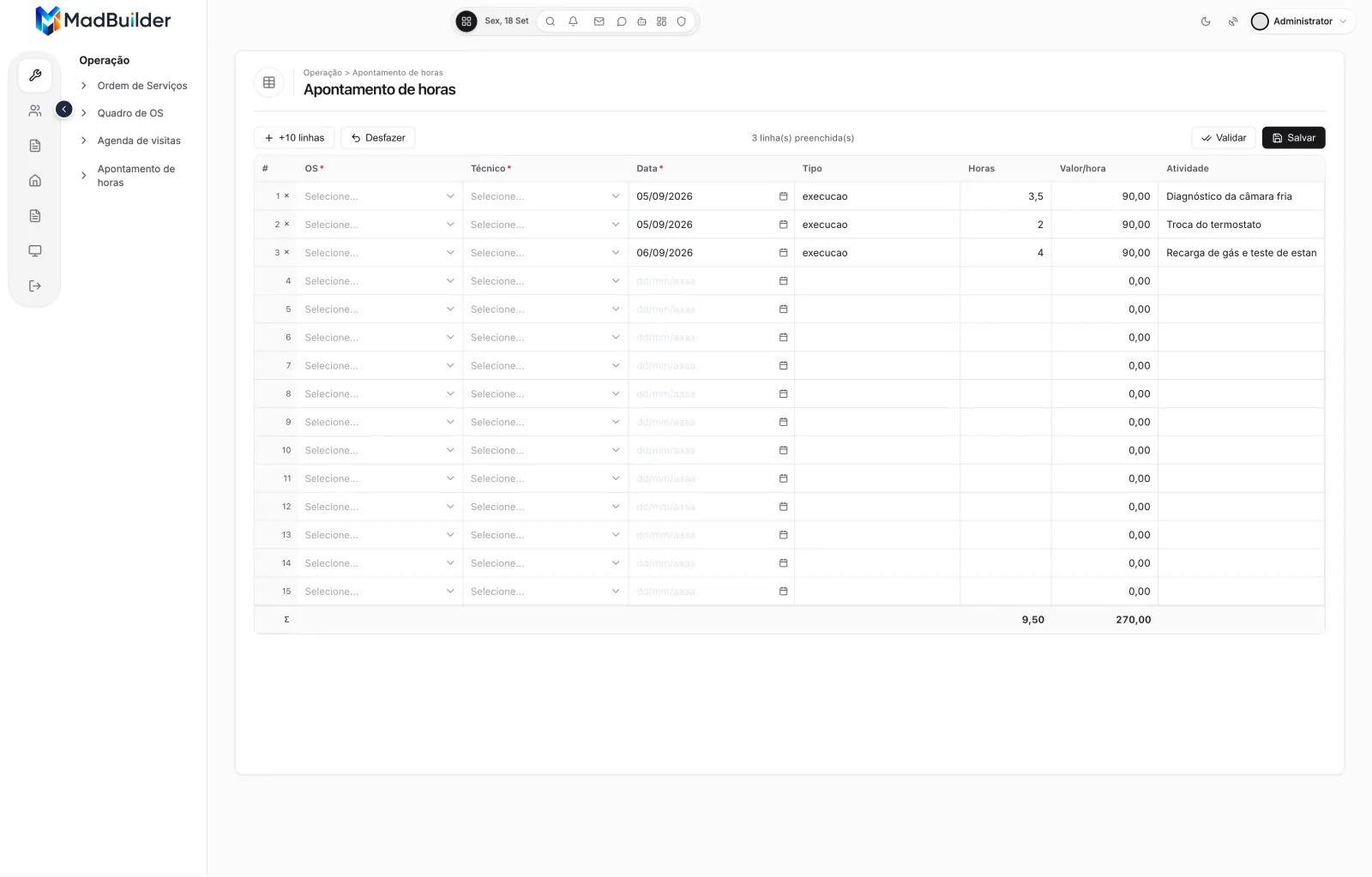Open Agenda de visitas in the sidebar
Viewport: 1372px width, 877px height.
pos(130,141)
